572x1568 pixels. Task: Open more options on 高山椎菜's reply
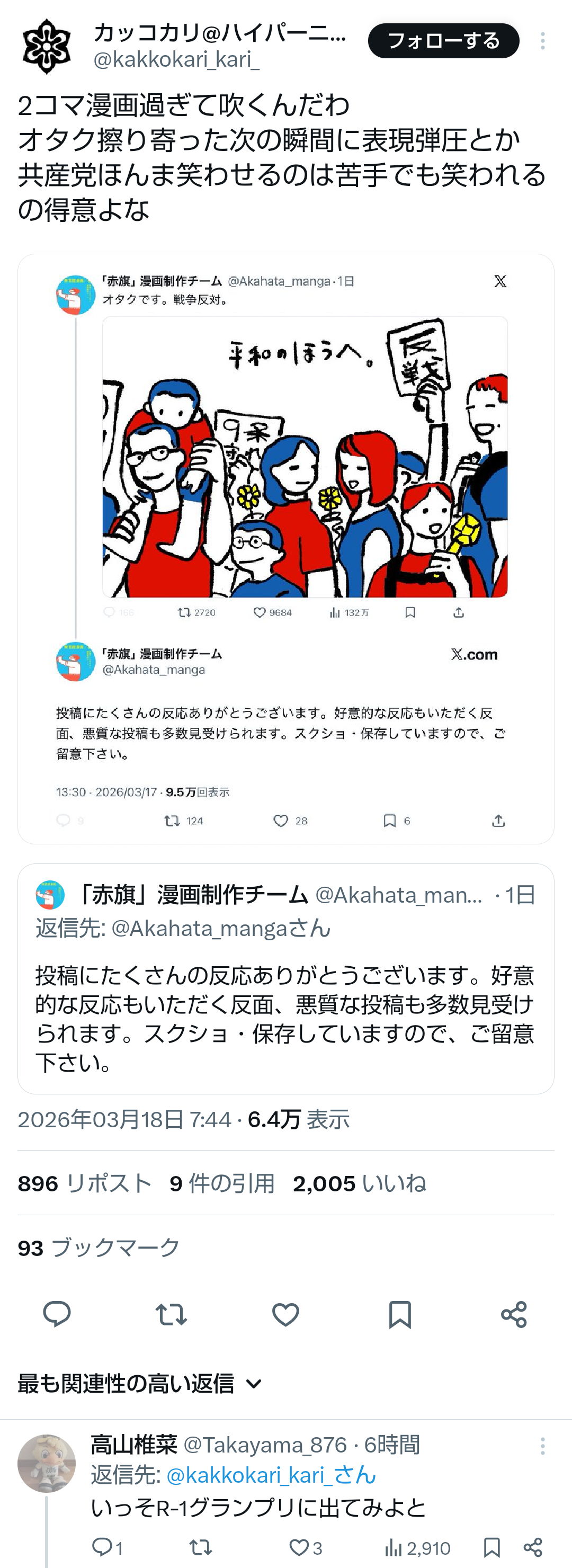[542, 1446]
